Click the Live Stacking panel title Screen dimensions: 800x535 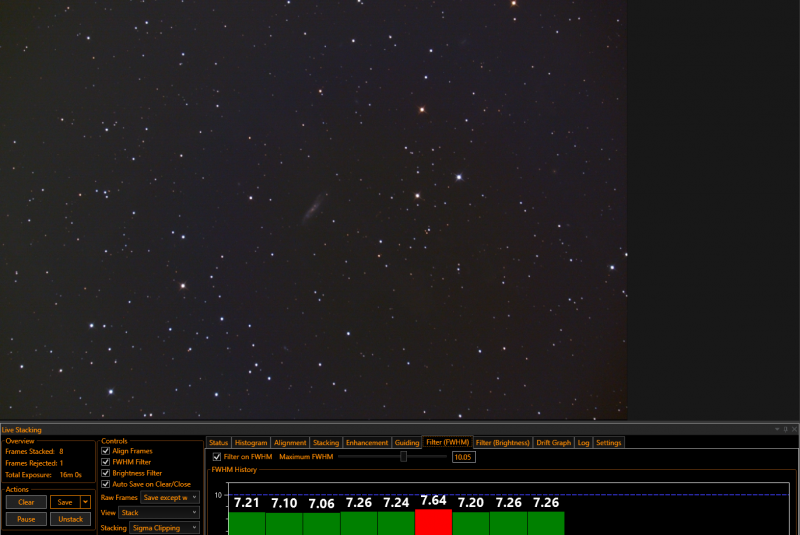[21, 430]
